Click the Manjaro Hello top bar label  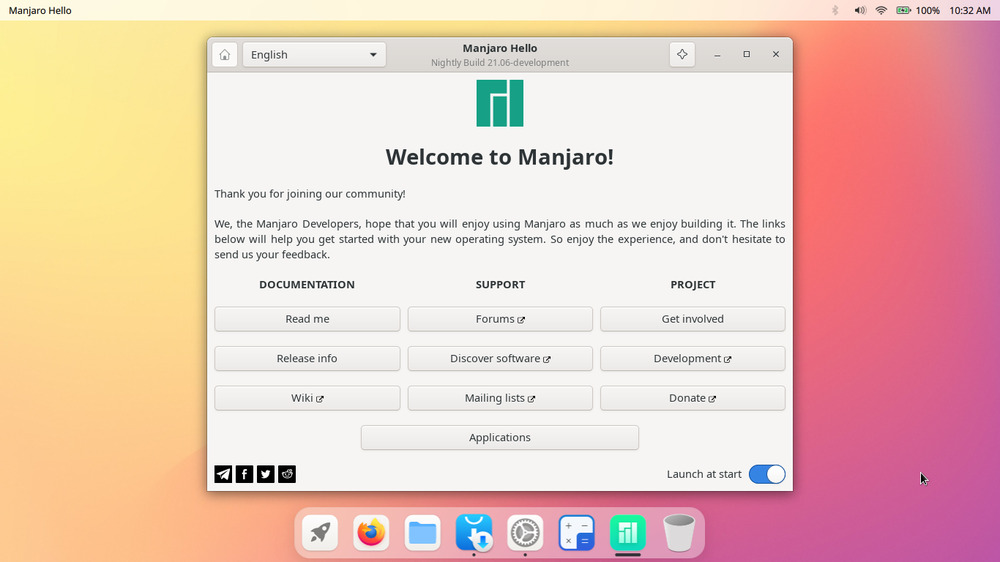pyautogui.click(x=40, y=10)
